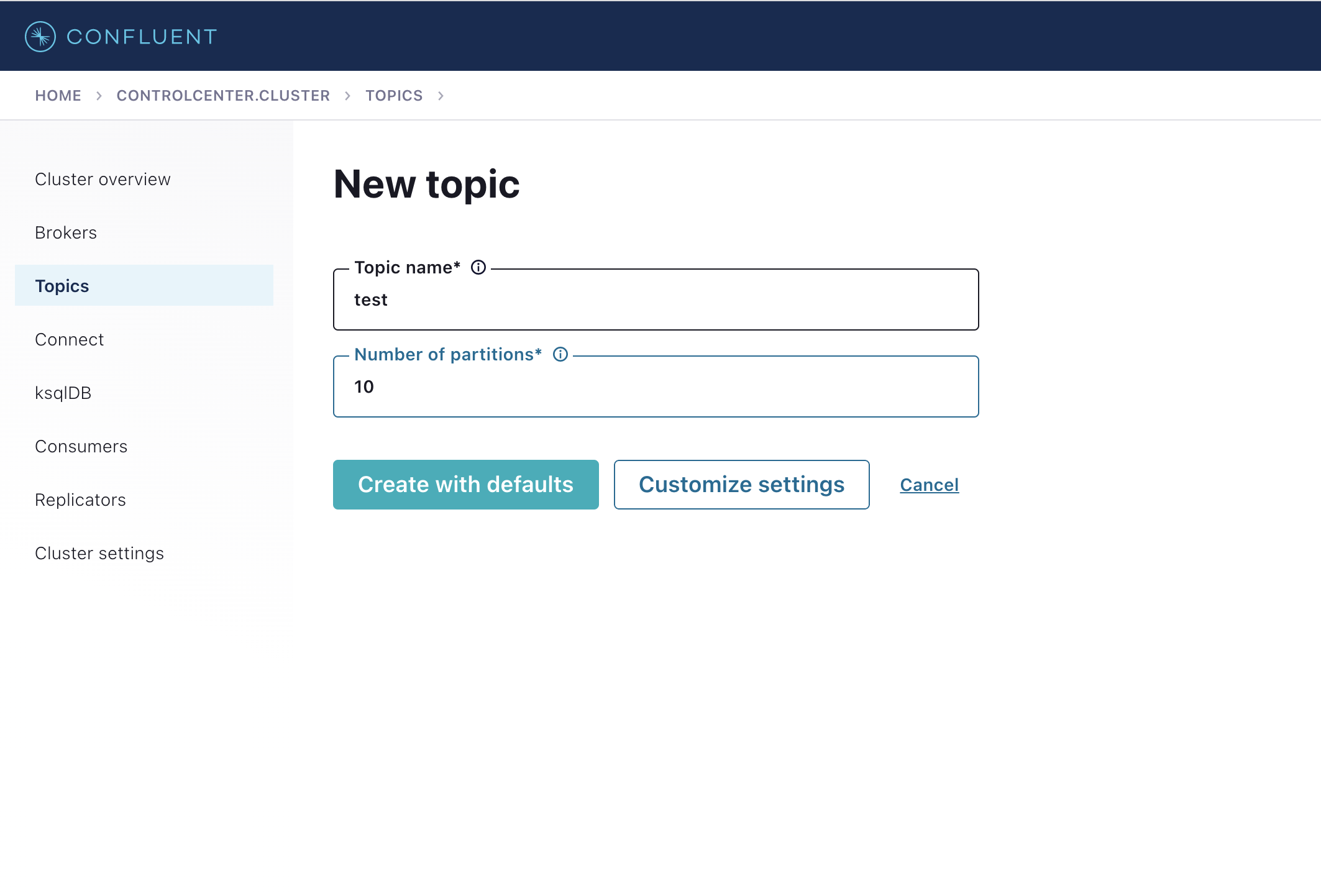Image resolution: width=1321 pixels, height=896 pixels.
Task: Go to HOME breadcrumb
Action: pos(58,96)
